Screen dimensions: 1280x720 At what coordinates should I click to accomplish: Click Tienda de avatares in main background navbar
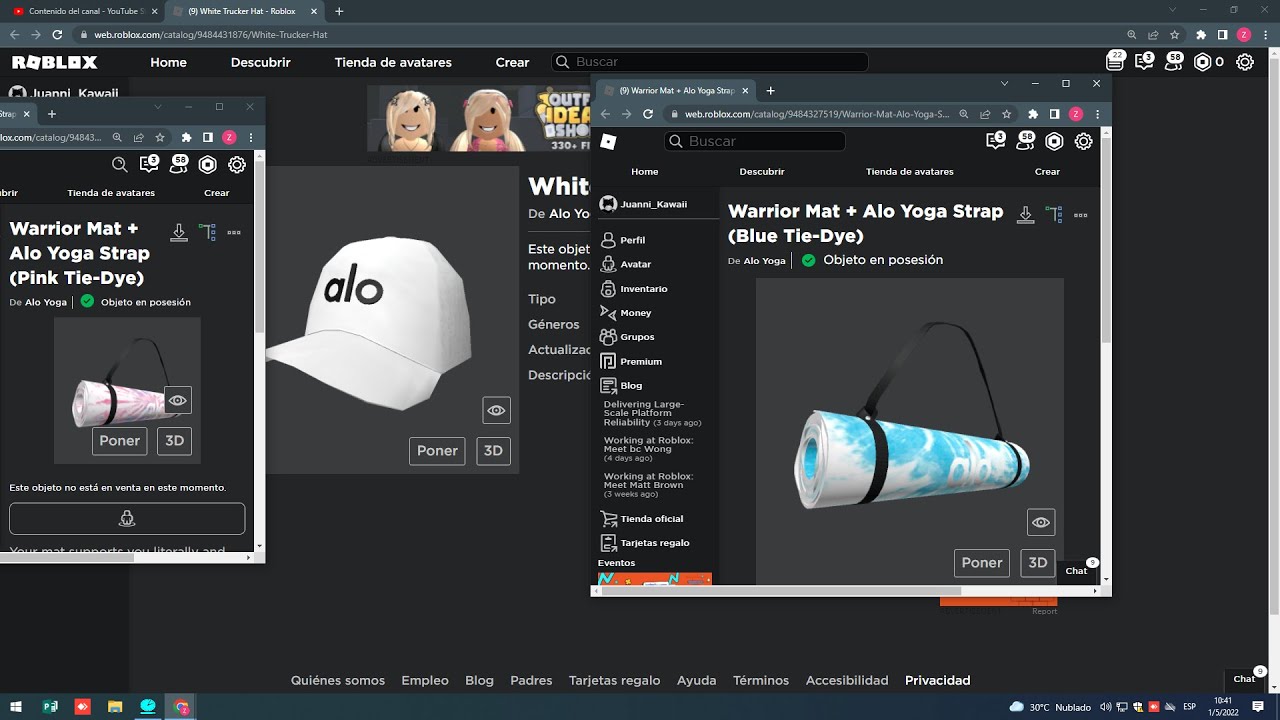pyautogui.click(x=393, y=62)
